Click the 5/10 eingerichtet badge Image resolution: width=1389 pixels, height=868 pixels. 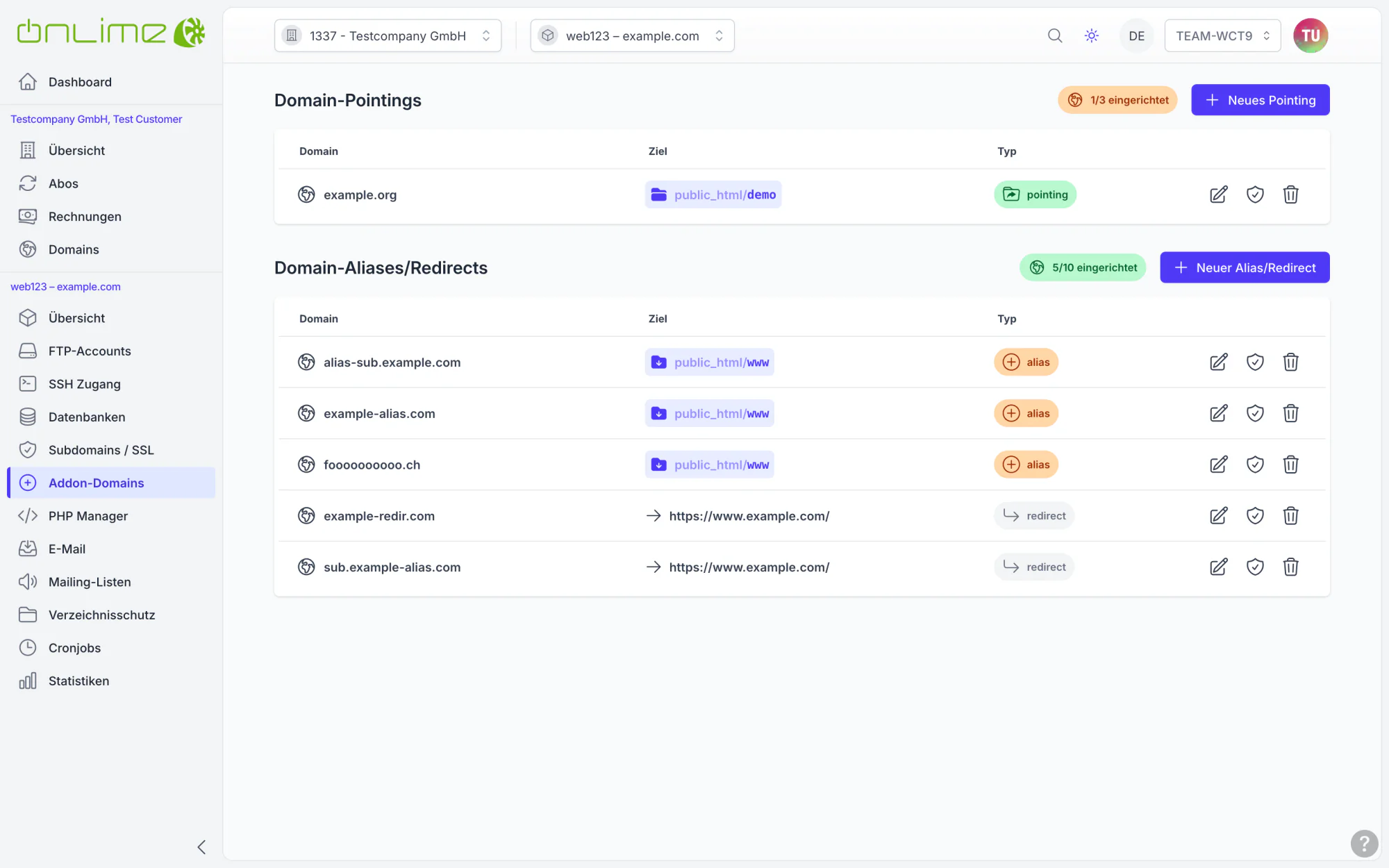click(x=1083, y=267)
